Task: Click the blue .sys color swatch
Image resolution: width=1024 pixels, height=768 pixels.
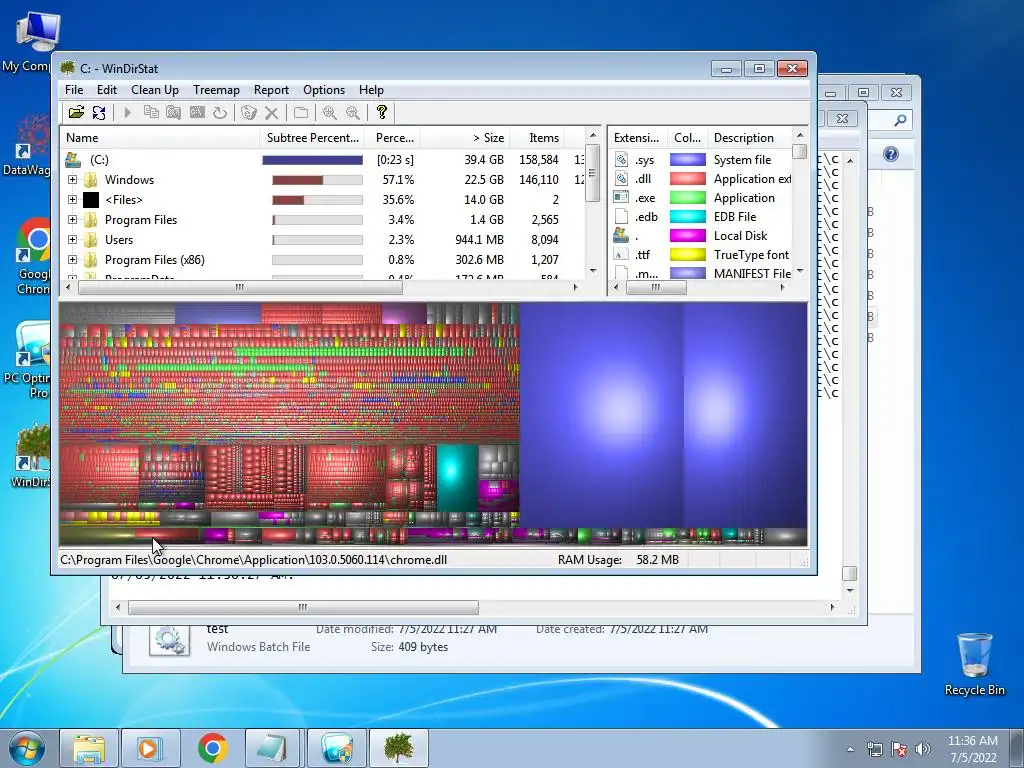Action: [x=688, y=159]
